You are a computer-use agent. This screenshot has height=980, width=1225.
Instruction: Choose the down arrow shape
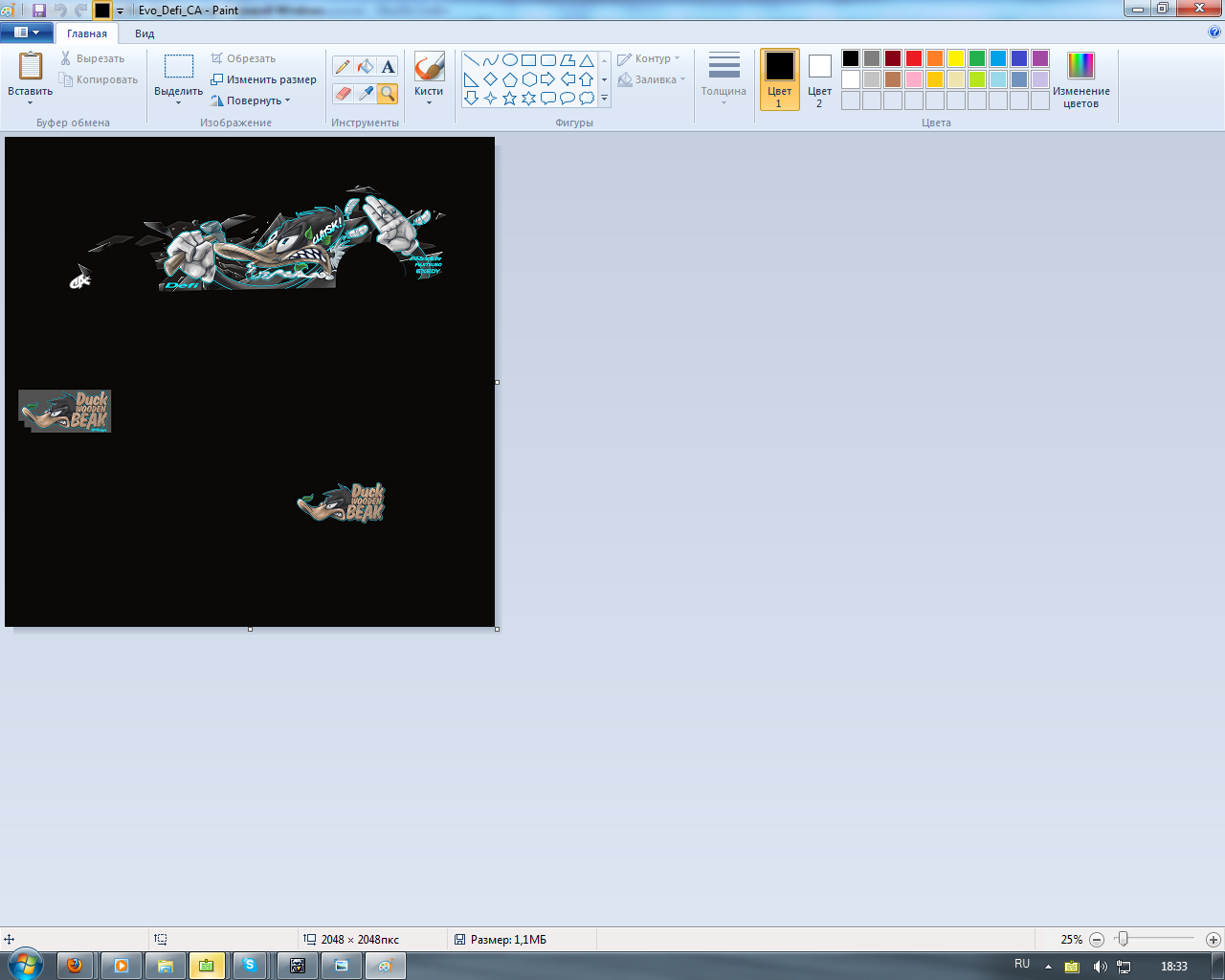471,98
